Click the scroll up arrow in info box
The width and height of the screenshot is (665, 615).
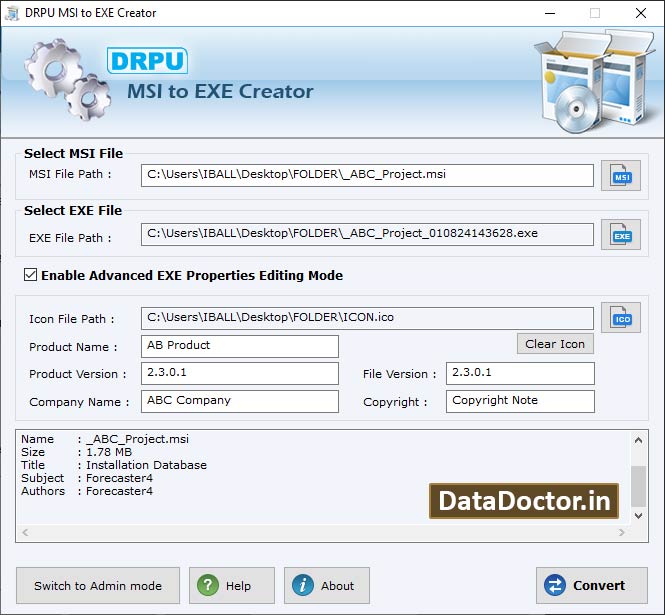(x=638, y=440)
